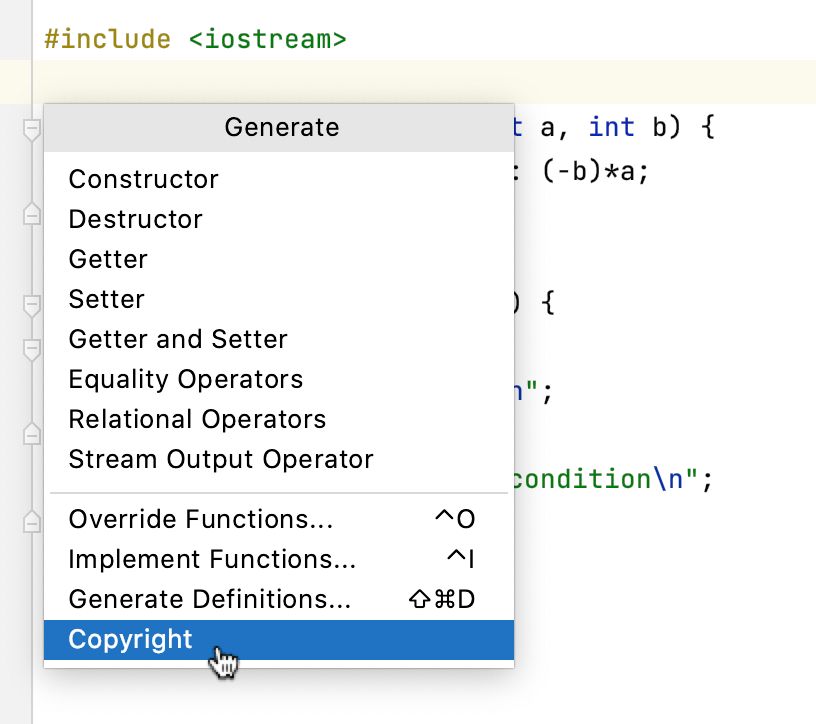Collapse the fold marker beside the Setter row
The height and width of the screenshot is (724, 816).
pos(32,304)
